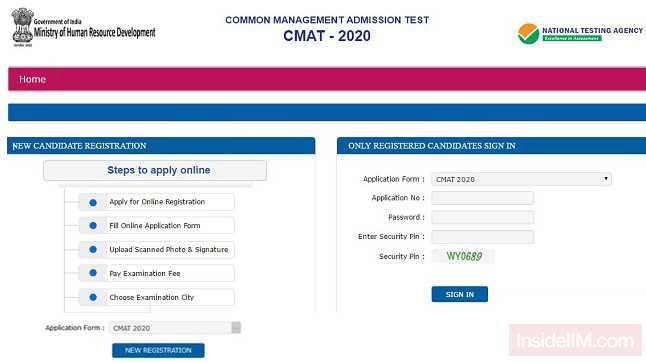
Task: Open the Home menu item
Action: 32,79
